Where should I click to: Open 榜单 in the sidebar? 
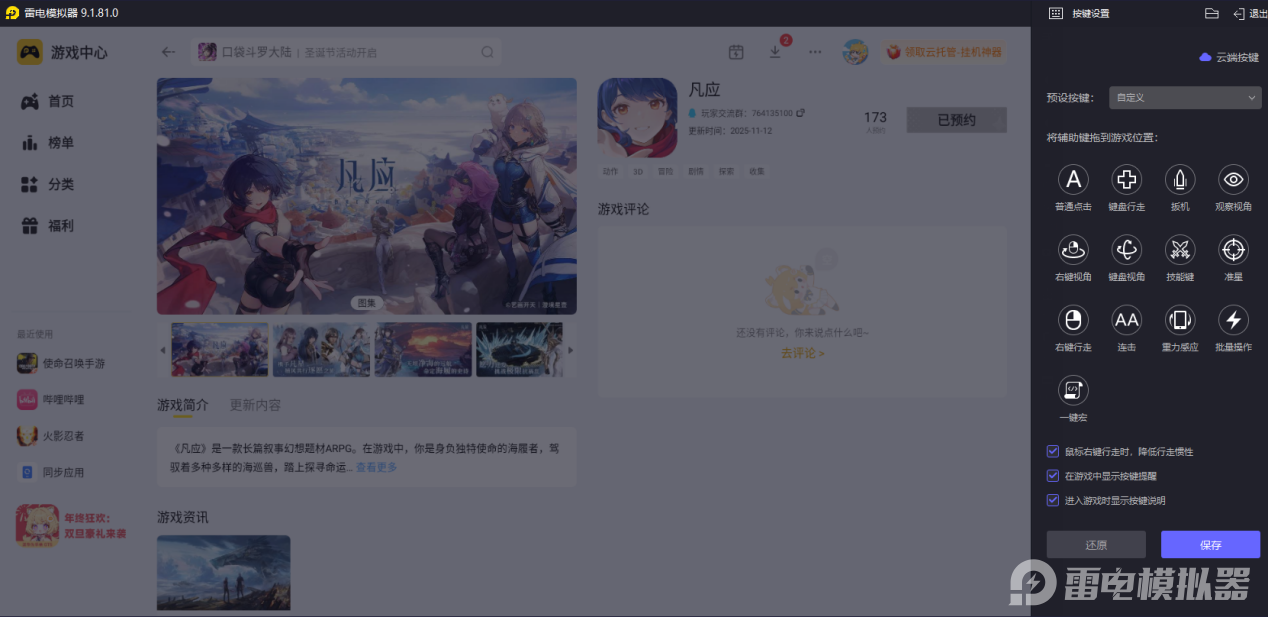coord(47,143)
